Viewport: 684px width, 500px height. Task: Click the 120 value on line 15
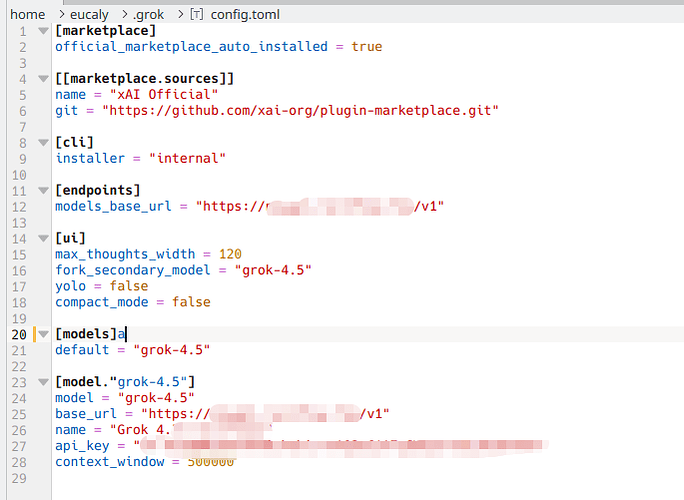pyautogui.click(x=230, y=254)
